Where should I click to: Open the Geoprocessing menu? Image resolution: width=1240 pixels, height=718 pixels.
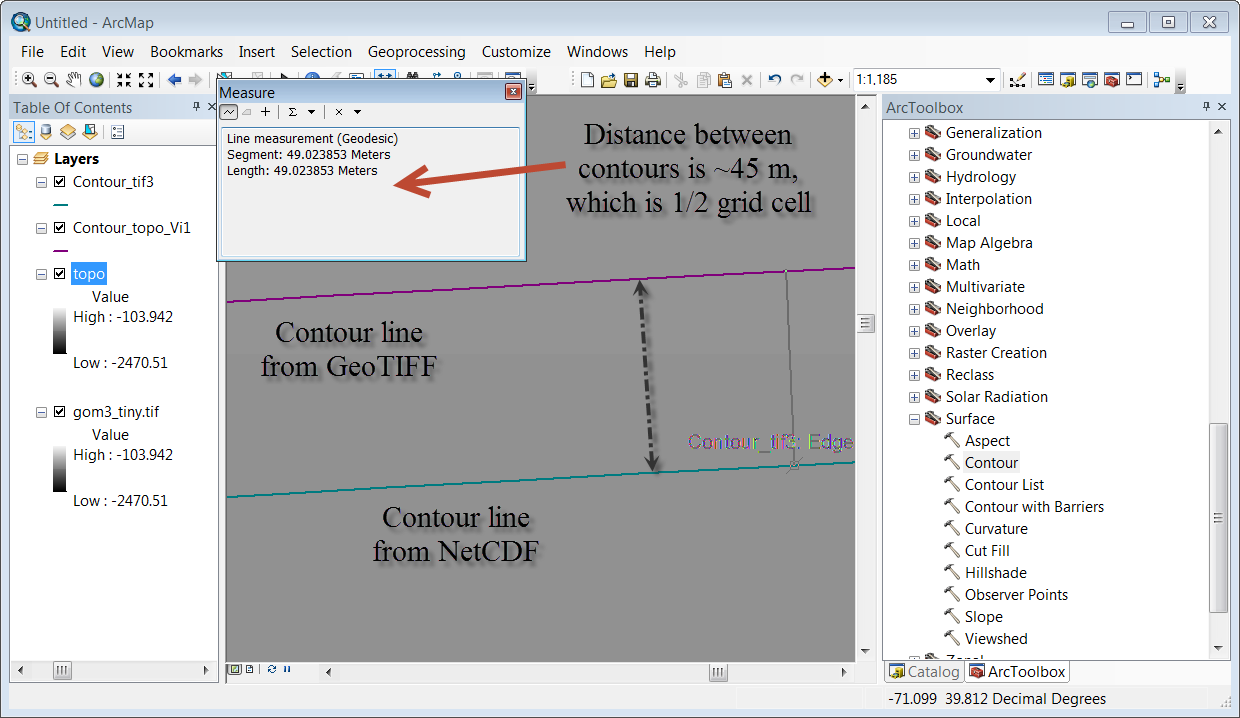click(x=416, y=52)
